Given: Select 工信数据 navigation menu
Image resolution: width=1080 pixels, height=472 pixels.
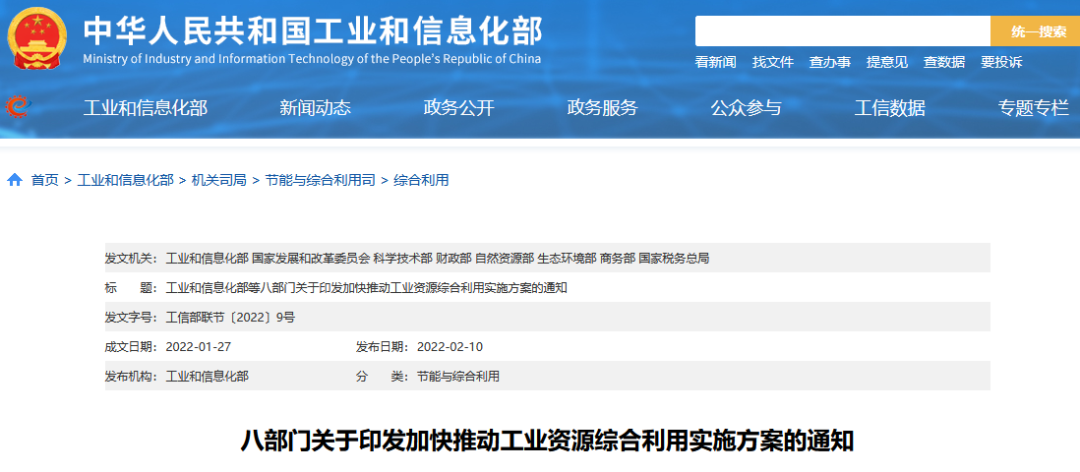Looking at the screenshot, I should coord(890,108).
